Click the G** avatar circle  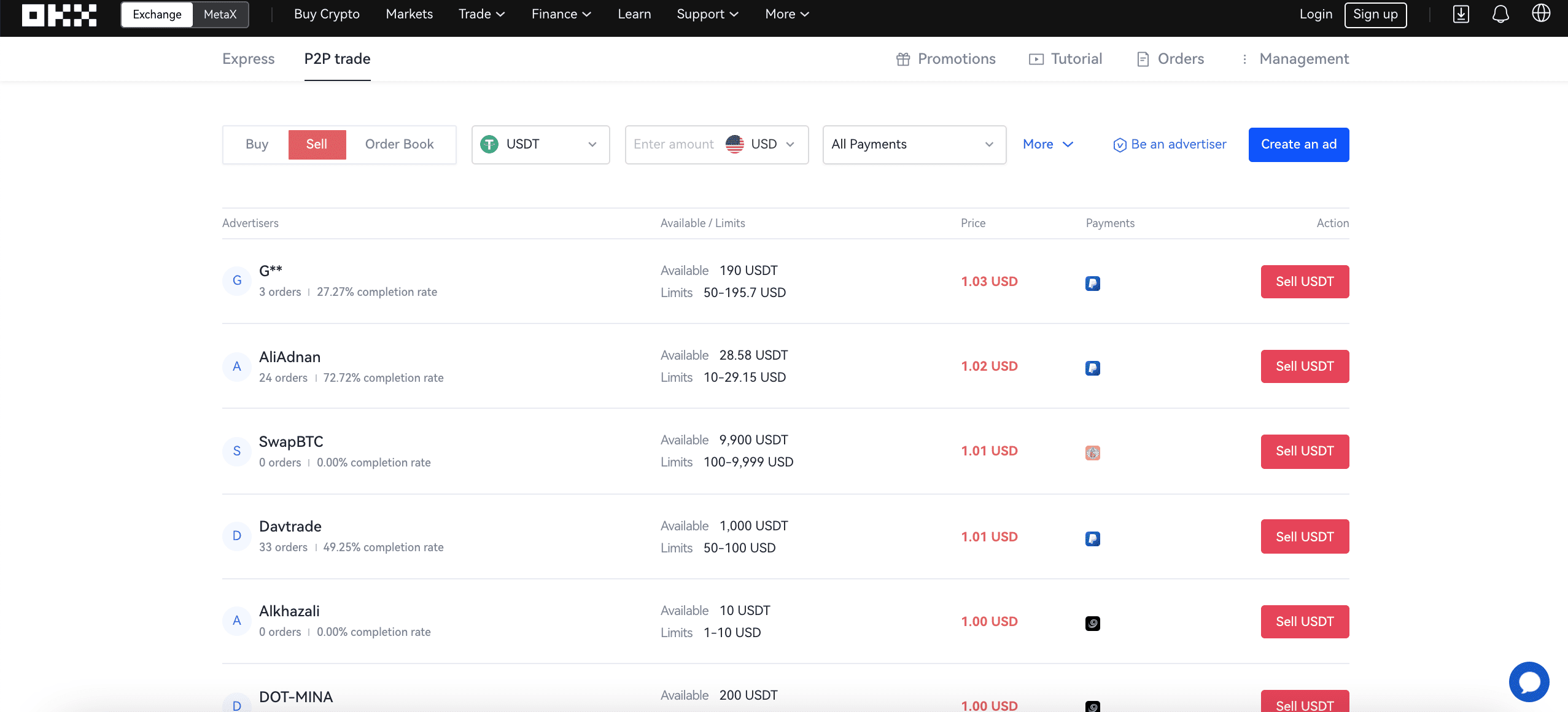coord(237,281)
